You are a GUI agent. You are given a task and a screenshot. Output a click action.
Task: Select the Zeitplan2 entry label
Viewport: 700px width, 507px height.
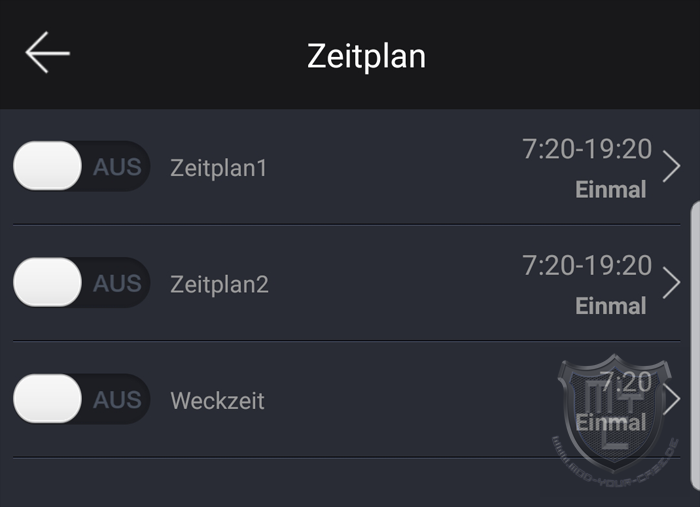[x=219, y=285]
